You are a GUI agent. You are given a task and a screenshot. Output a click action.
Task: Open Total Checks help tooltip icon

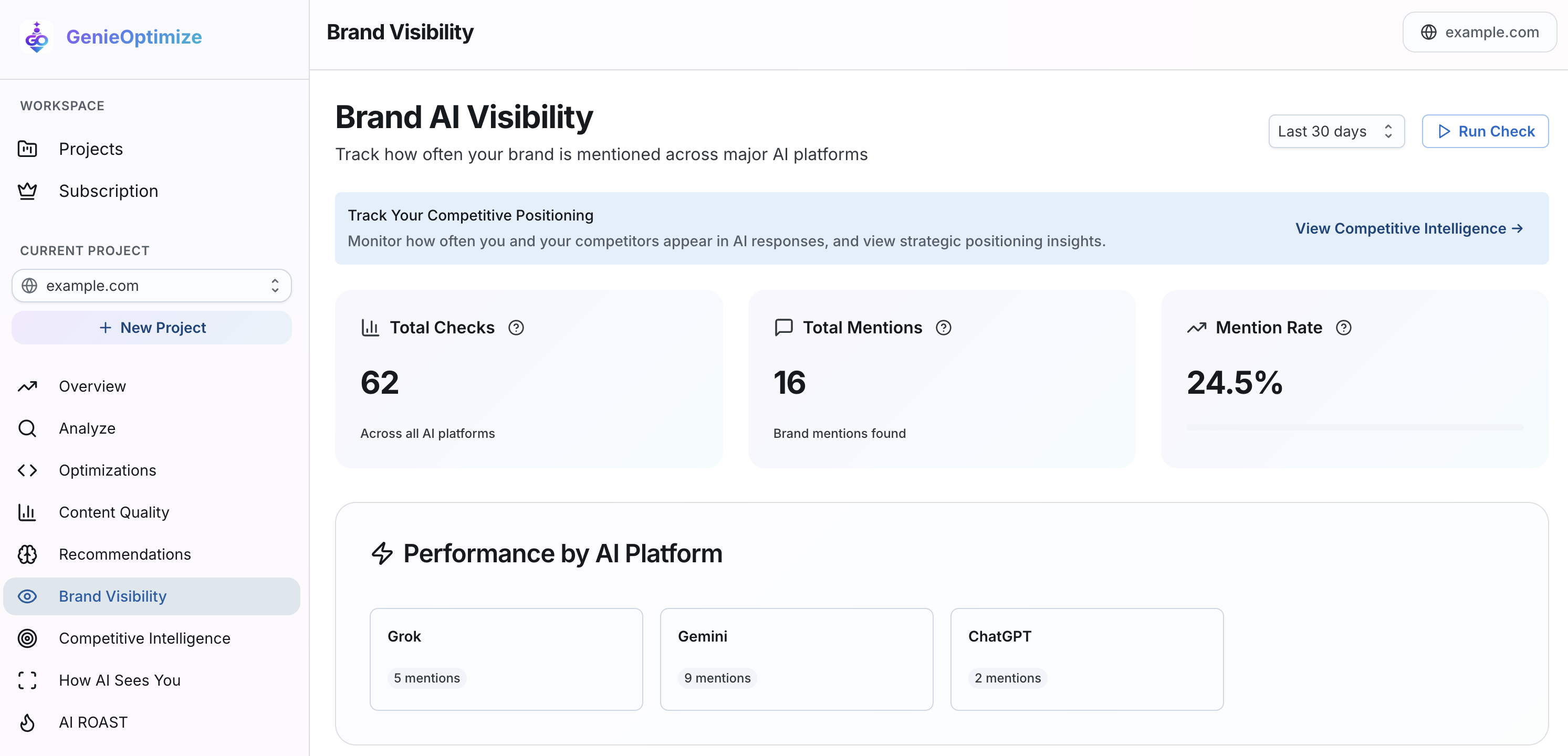point(516,328)
